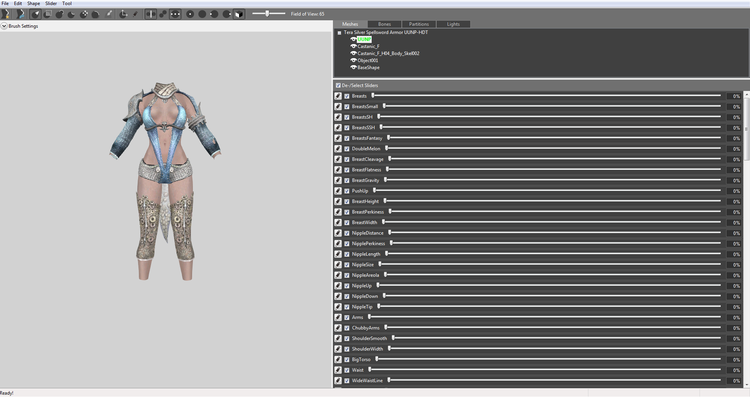
Task: Open the Tool menu
Action: click(67, 3)
